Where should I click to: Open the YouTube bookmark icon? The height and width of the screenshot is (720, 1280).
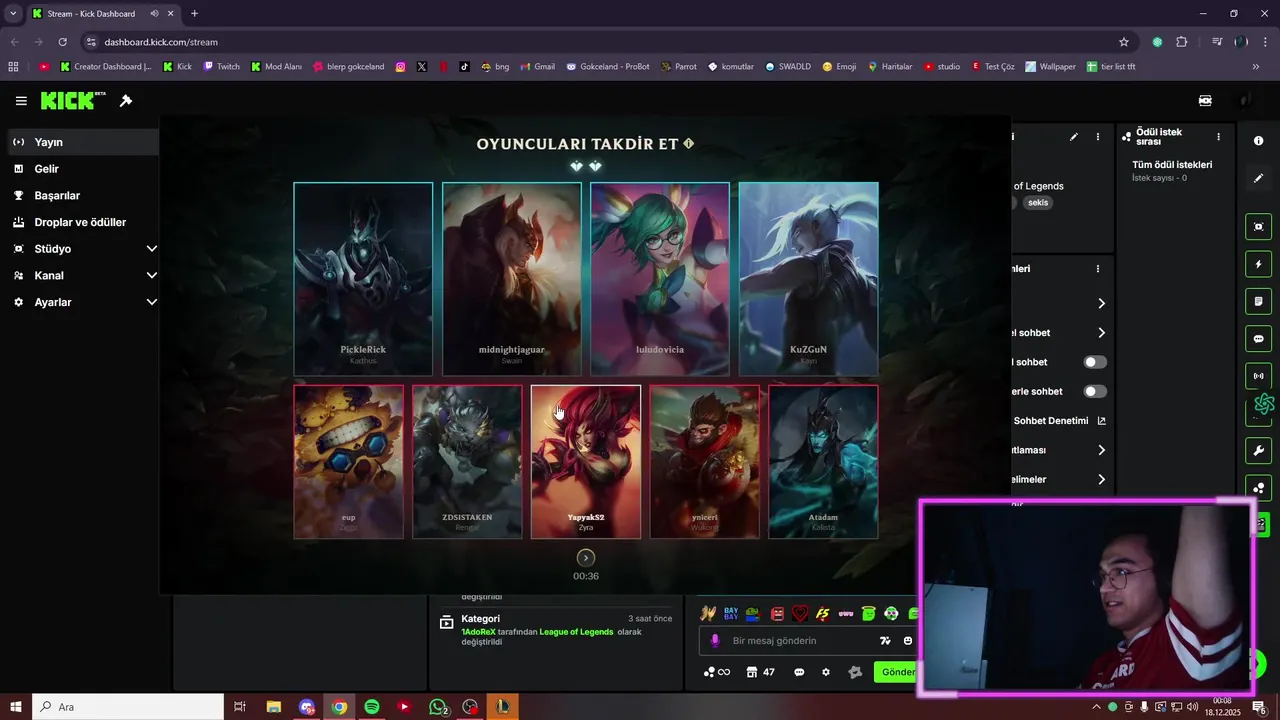click(x=44, y=67)
